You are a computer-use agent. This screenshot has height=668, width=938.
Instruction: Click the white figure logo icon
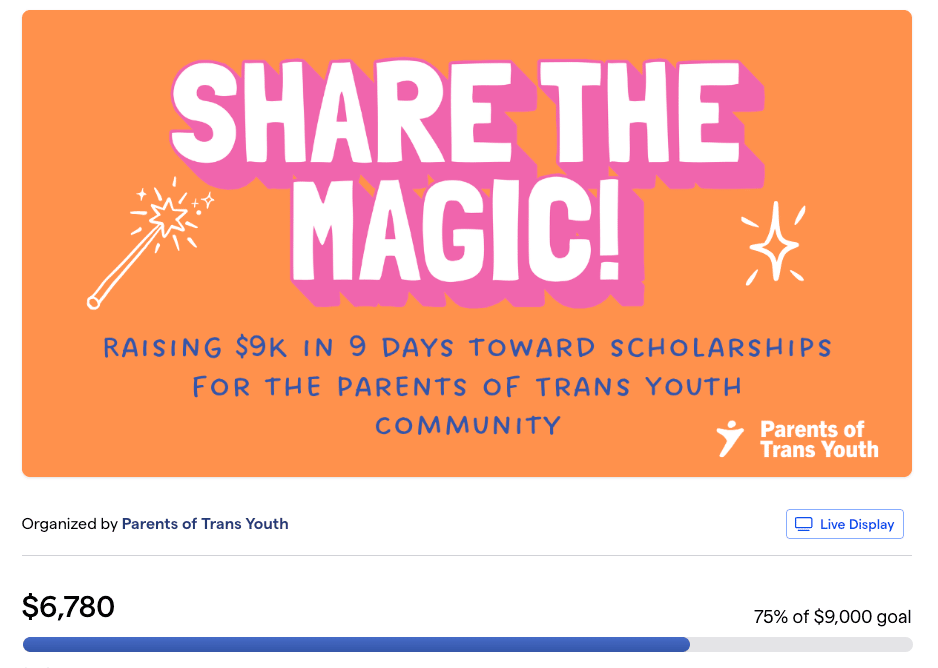tap(731, 438)
